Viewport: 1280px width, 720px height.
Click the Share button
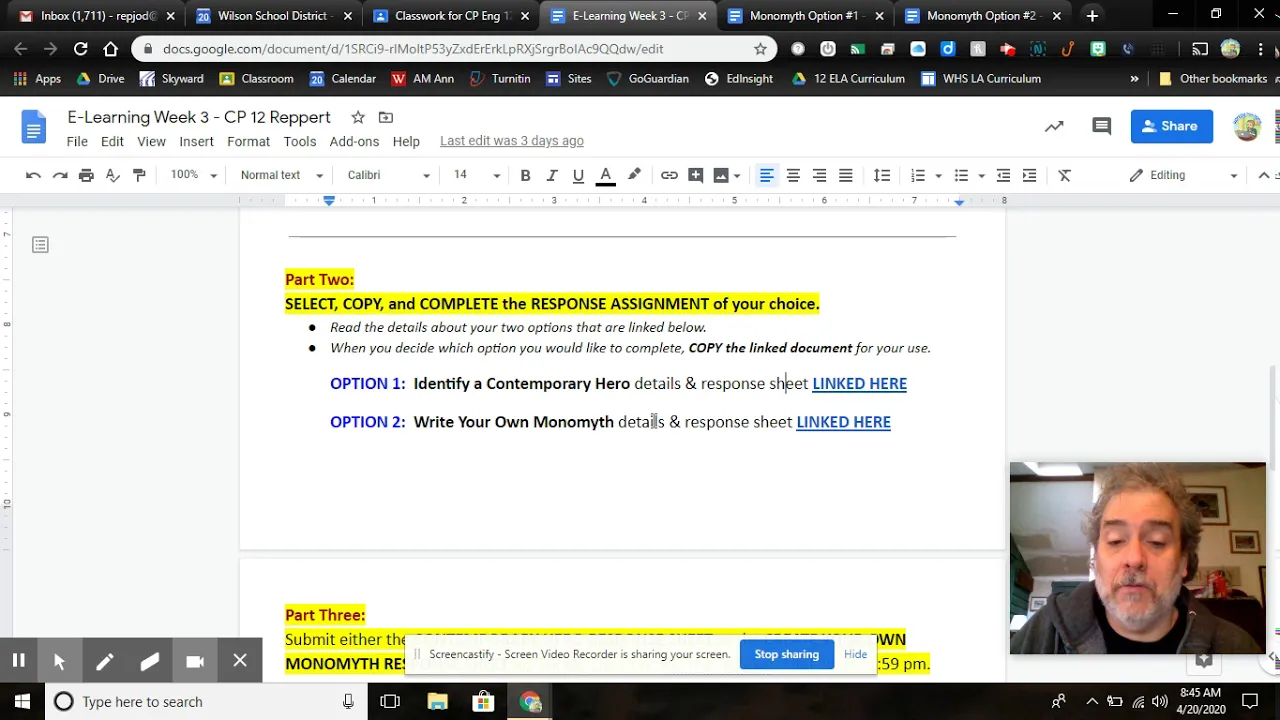click(x=1171, y=126)
